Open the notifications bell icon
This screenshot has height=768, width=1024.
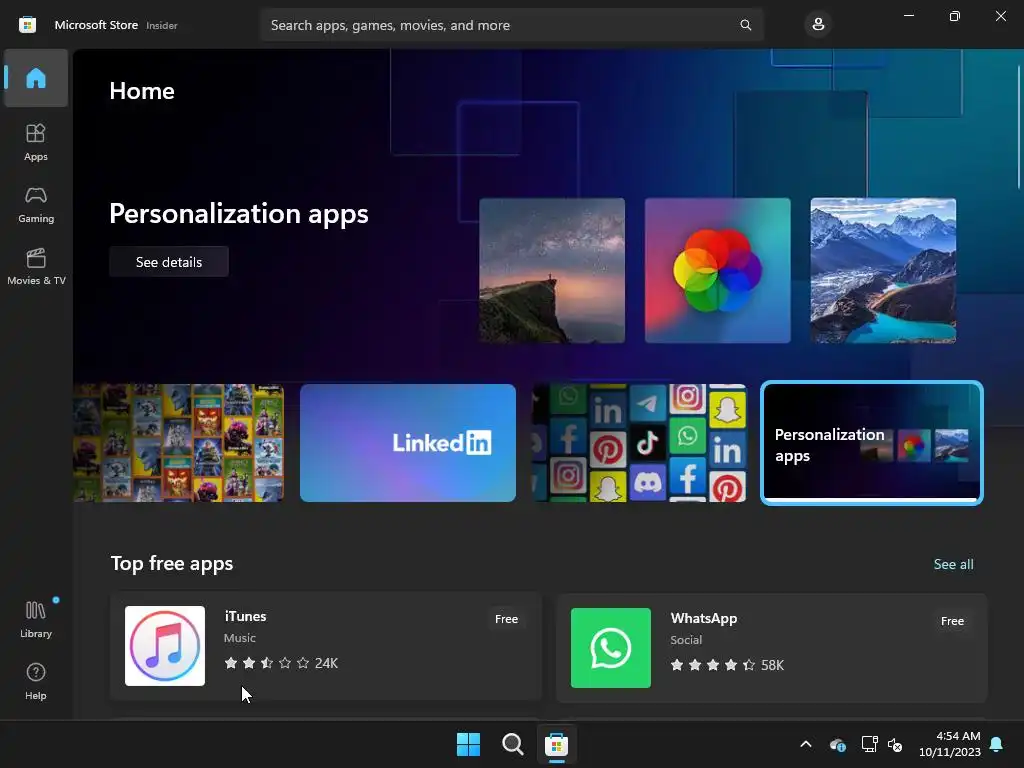997,744
